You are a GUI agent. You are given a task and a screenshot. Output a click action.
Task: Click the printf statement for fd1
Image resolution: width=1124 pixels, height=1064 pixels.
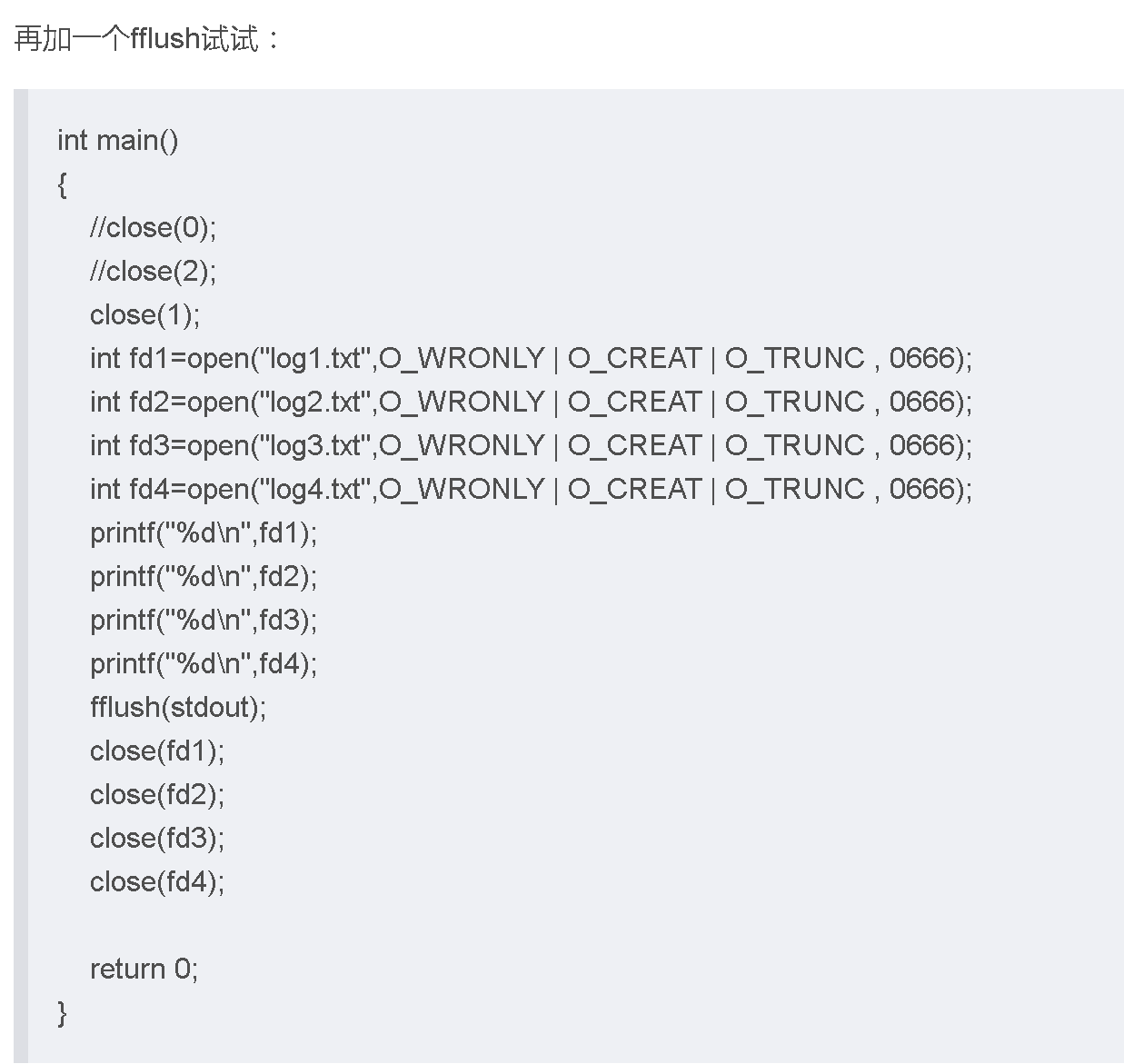tap(204, 532)
